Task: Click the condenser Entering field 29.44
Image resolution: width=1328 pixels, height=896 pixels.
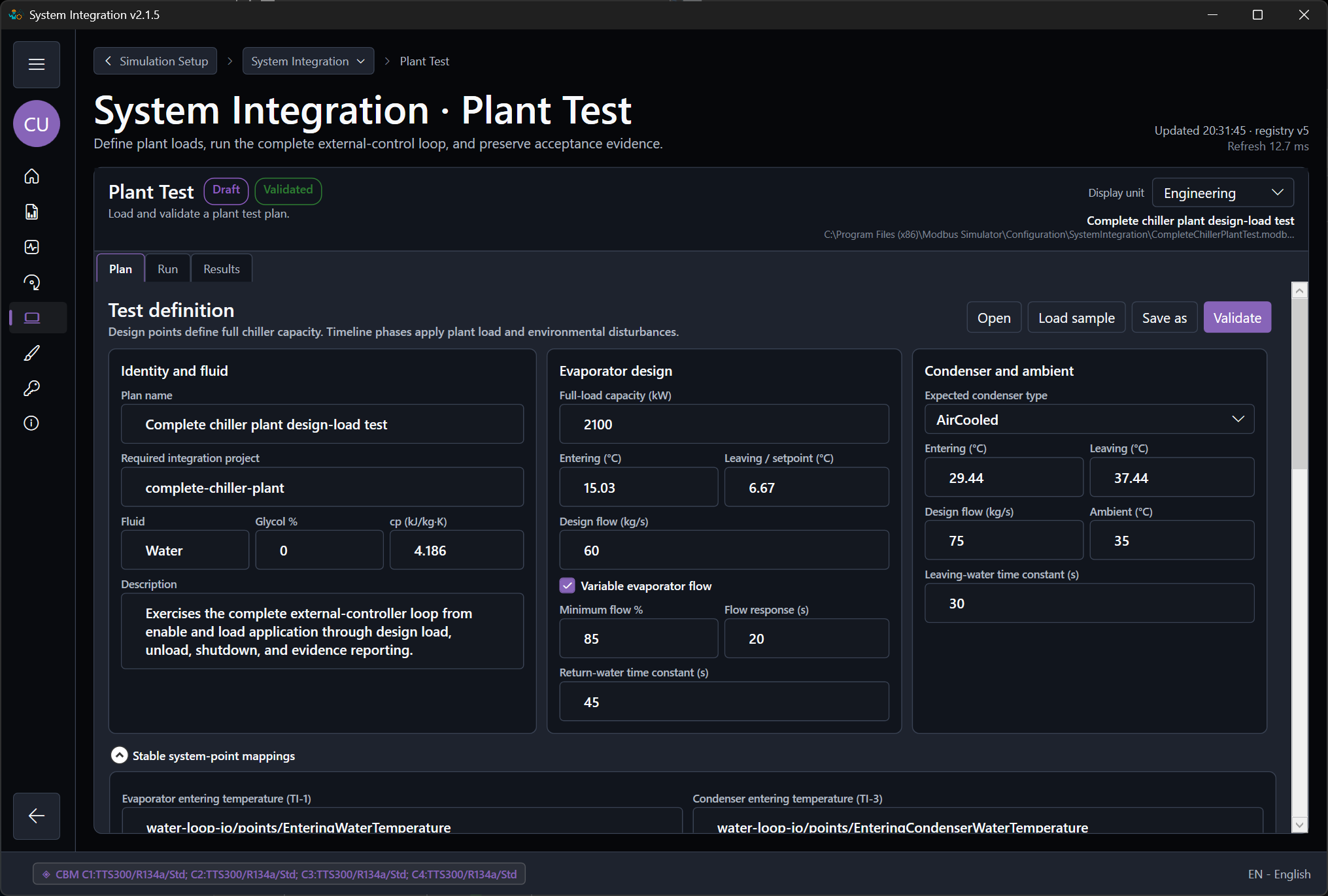Action: coord(1004,478)
